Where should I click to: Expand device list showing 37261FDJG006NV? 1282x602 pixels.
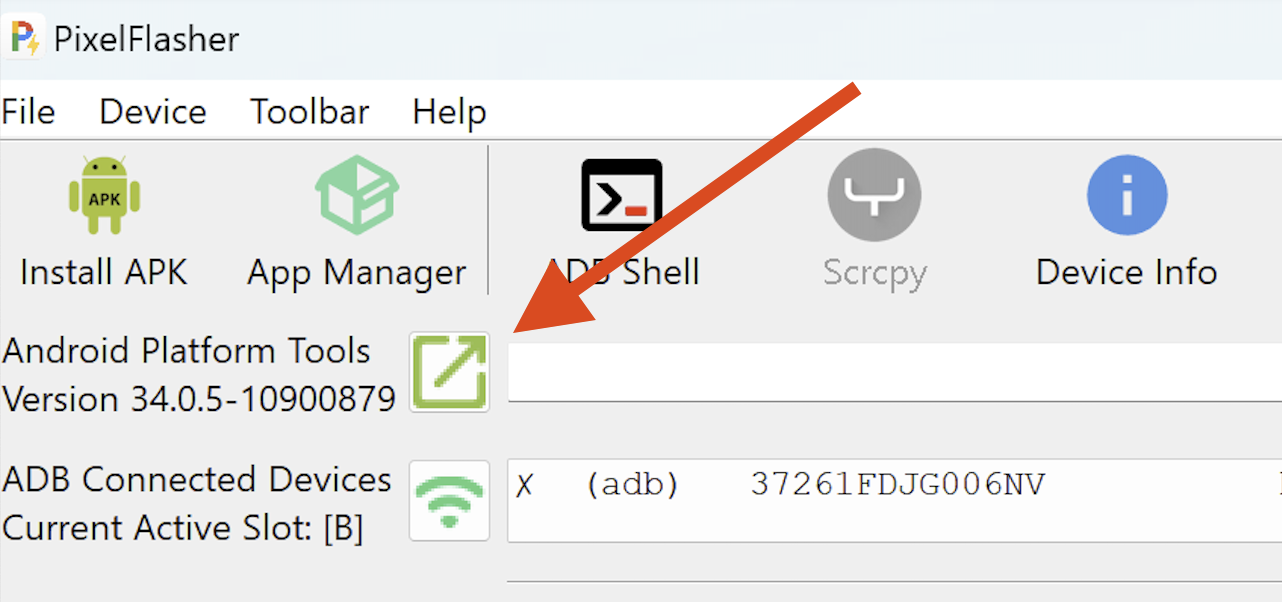click(894, 500)
